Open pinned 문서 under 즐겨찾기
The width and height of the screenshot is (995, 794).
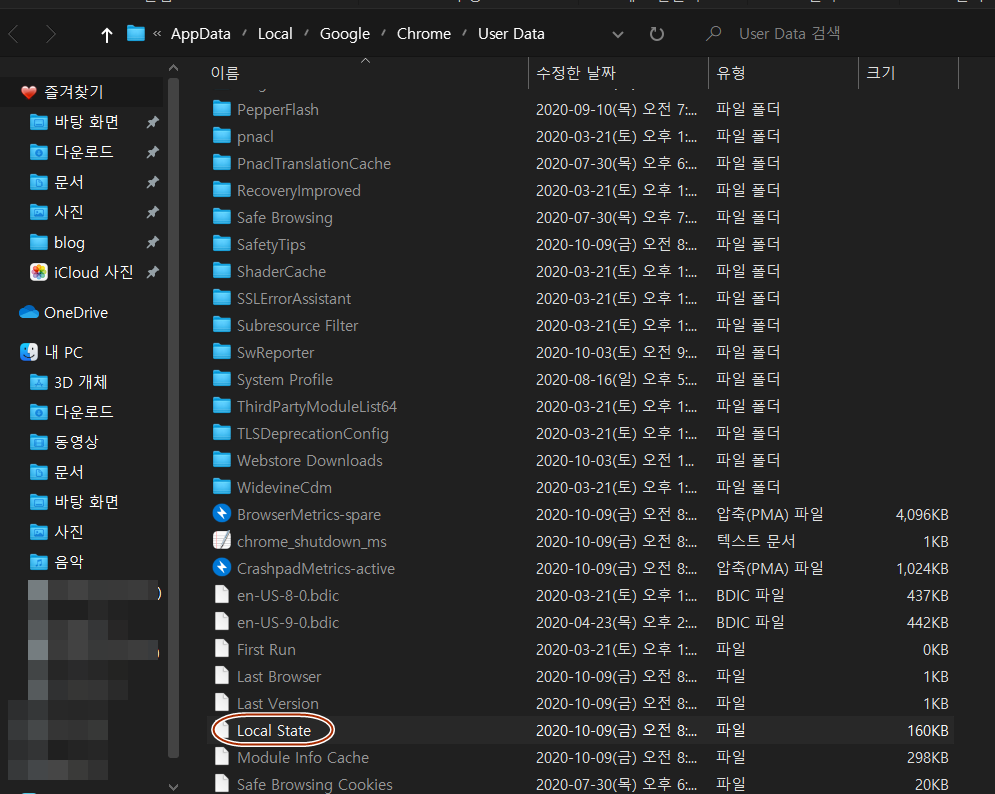(69, 182)
